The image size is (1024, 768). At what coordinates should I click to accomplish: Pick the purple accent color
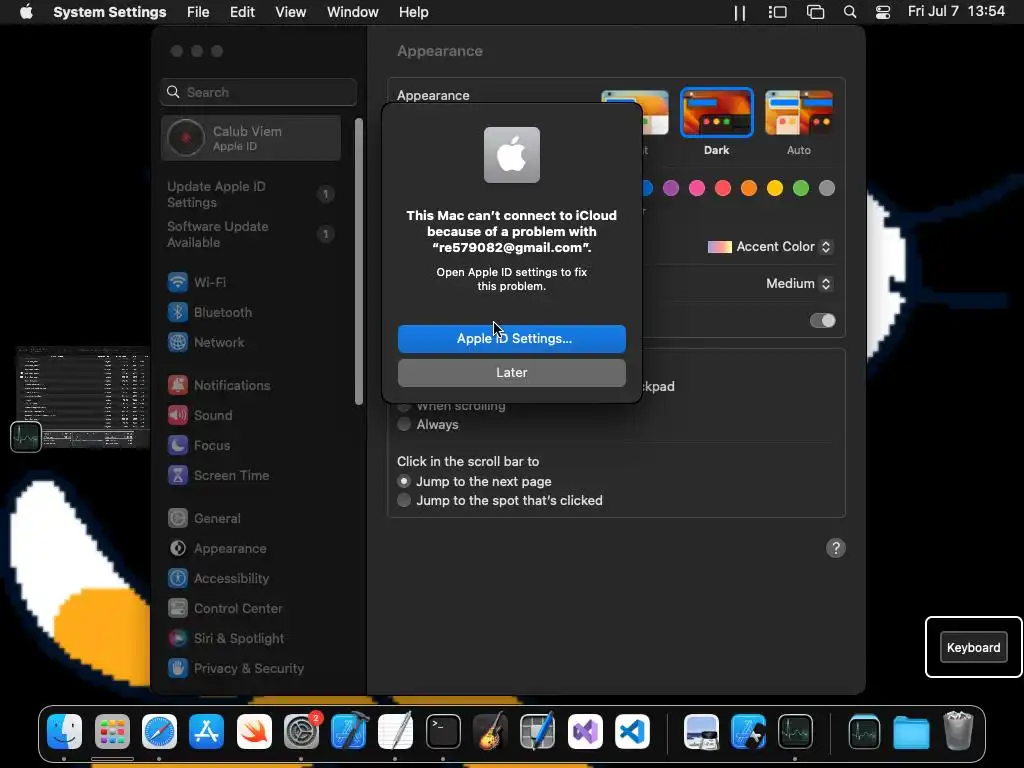click(x=671, y=188)
